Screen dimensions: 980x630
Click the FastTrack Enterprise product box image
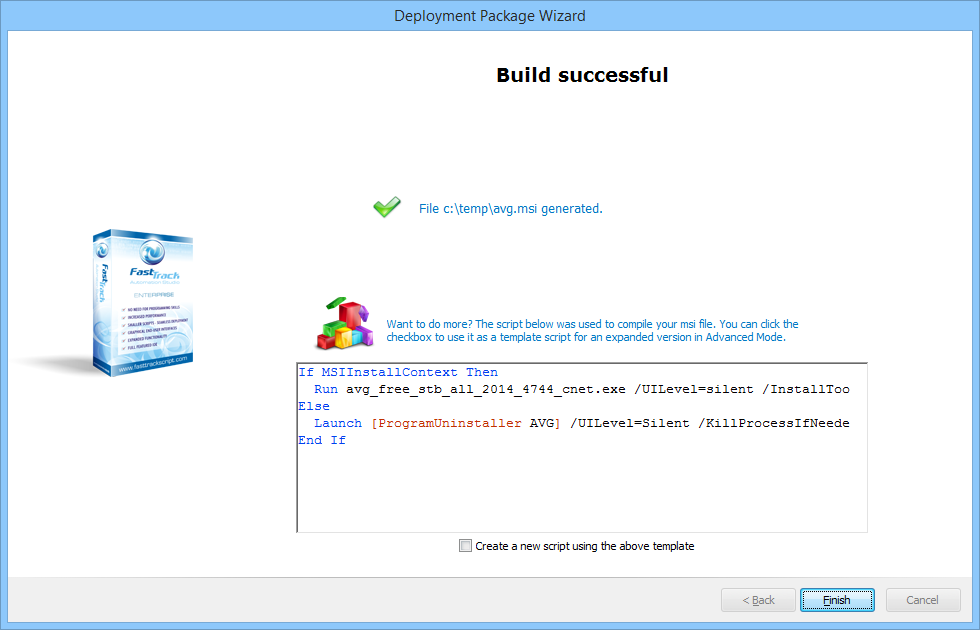click(143, 302)
